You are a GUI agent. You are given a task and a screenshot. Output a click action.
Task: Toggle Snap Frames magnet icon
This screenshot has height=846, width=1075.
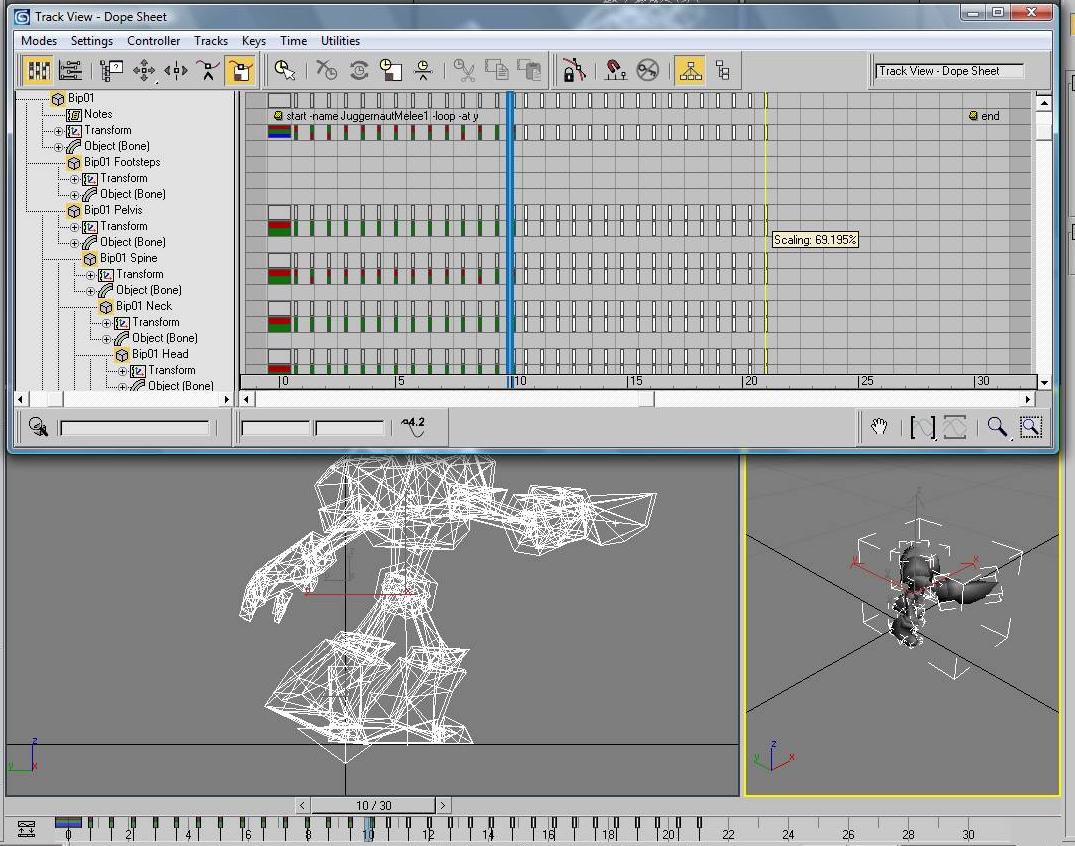tap(615, 70)
